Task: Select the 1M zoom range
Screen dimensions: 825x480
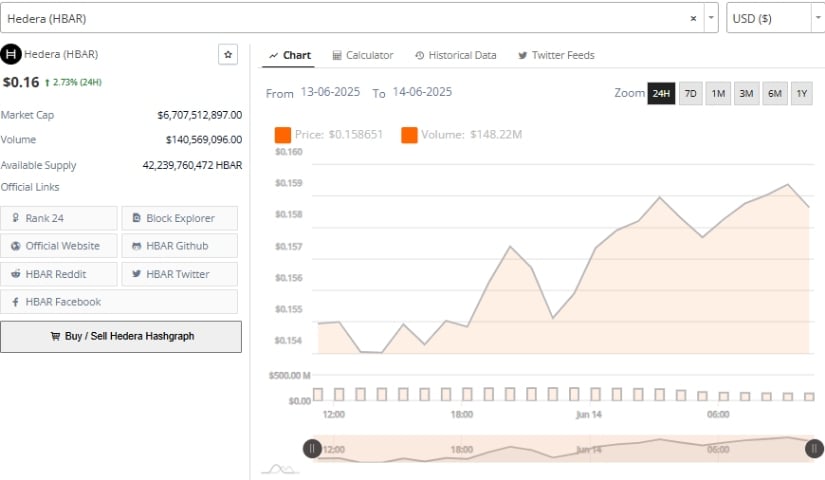Action: [718, 94]
